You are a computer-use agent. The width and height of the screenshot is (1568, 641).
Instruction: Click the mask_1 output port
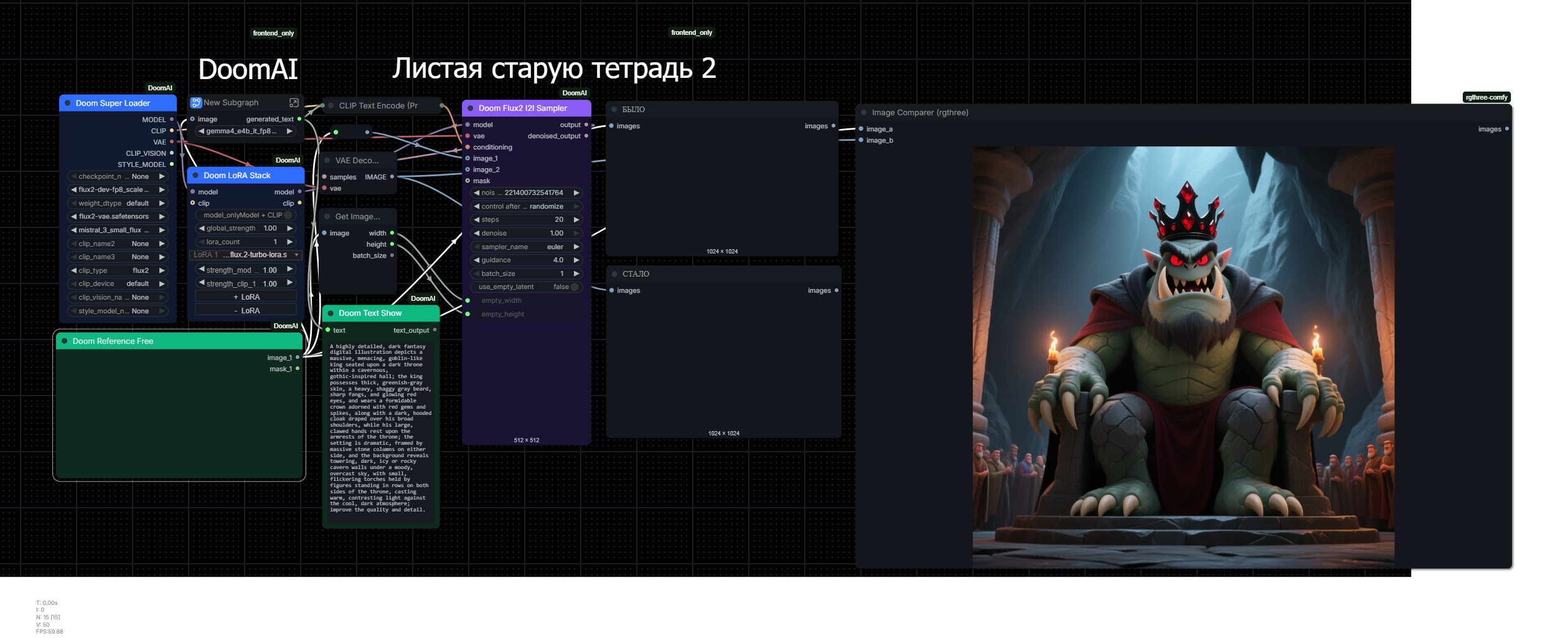click(298, 369)
